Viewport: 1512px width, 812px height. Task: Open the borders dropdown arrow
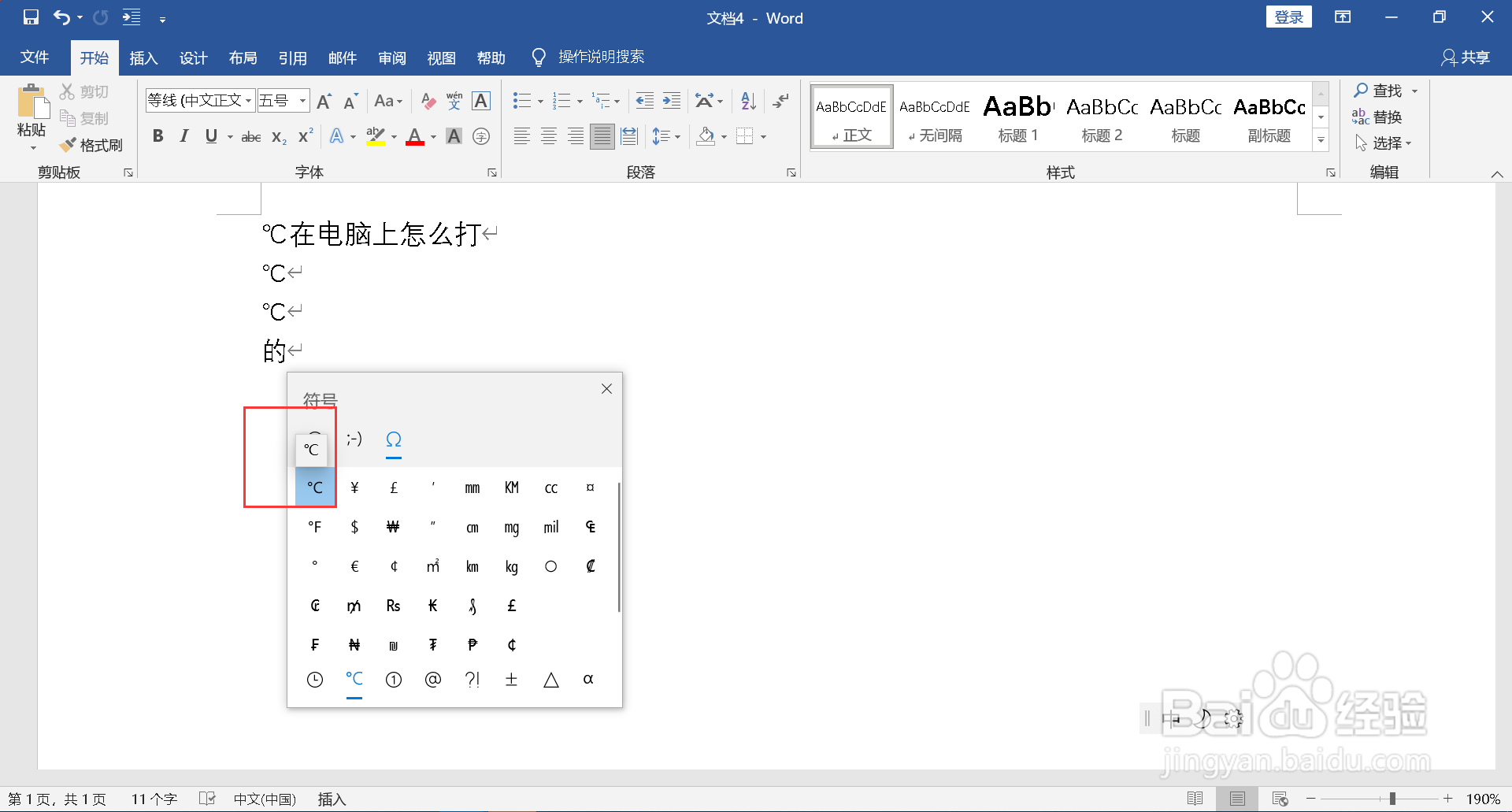pos(763,137)
